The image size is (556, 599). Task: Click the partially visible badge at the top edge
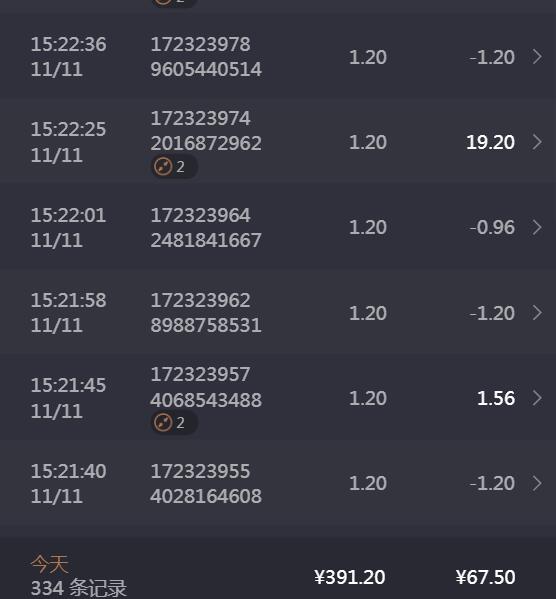[x=174, y=3]
